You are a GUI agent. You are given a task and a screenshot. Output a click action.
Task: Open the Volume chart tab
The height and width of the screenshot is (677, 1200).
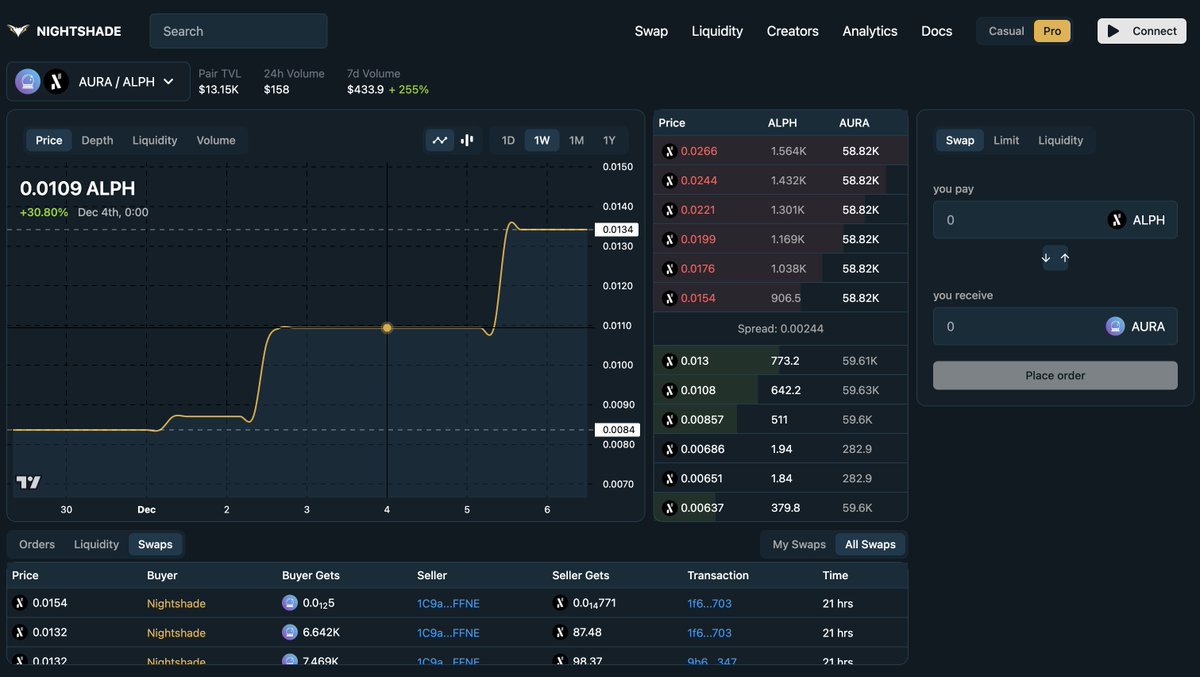pos(216,140)
